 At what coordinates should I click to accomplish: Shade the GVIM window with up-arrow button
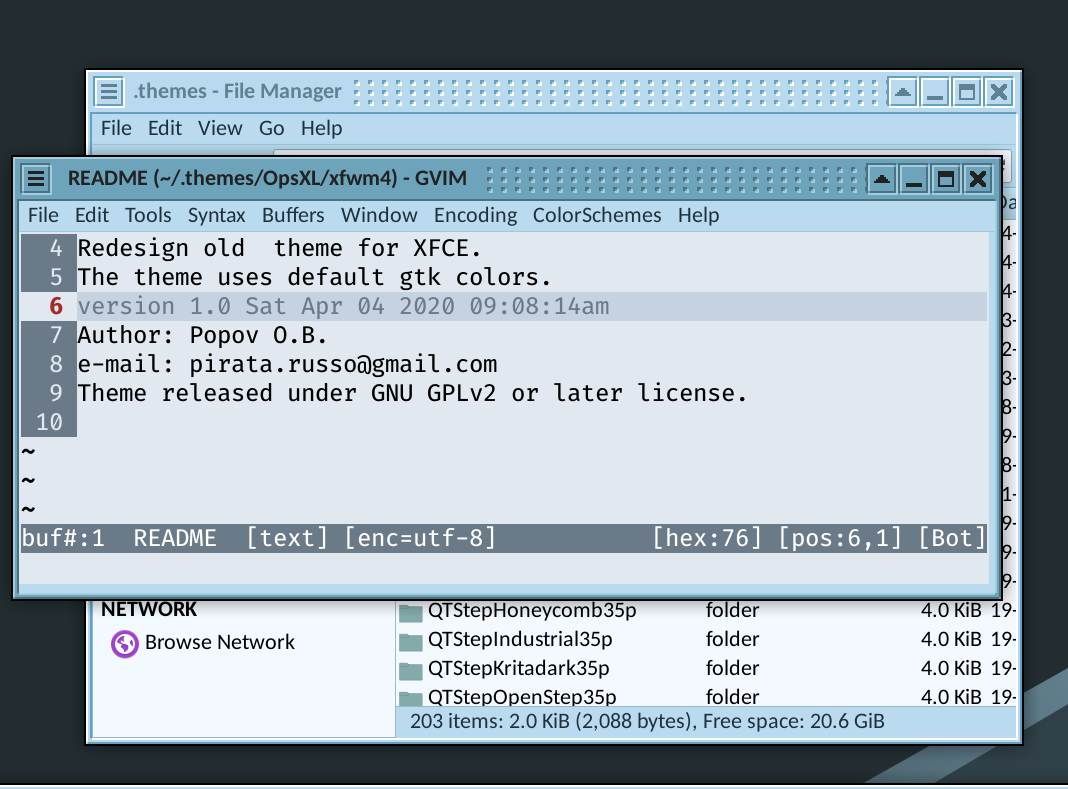tap(881, 179)
